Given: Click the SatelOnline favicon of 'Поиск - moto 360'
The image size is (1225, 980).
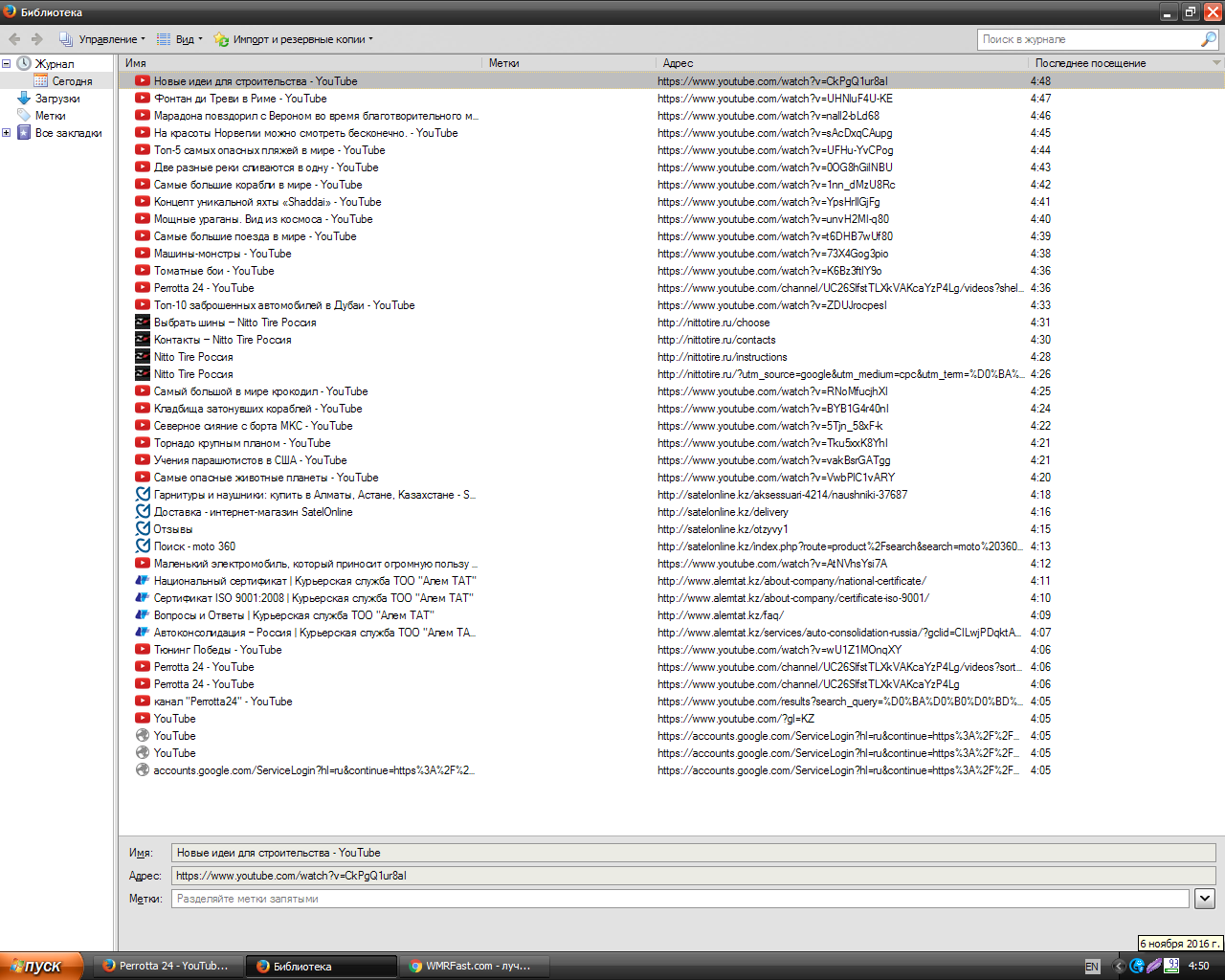Looking at the screenshot, I should 143,546.
